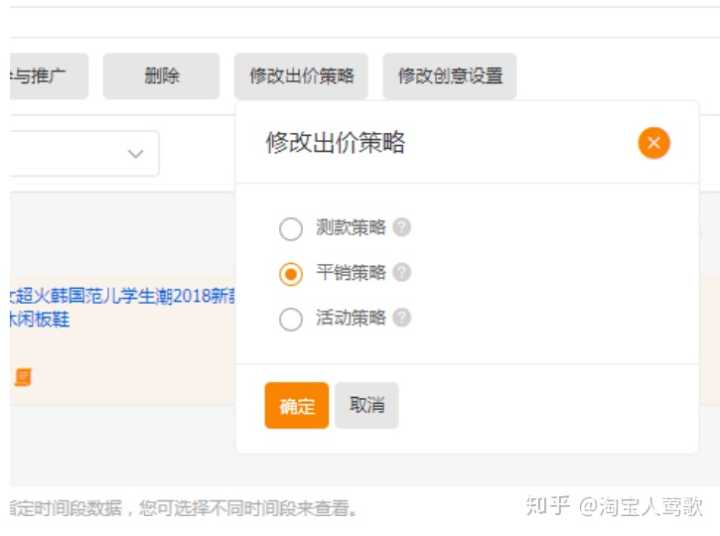The height and width of the screenshot is (536, 720).
Task: Click the help icon beside 活动策略
Action: pos(402,318)
